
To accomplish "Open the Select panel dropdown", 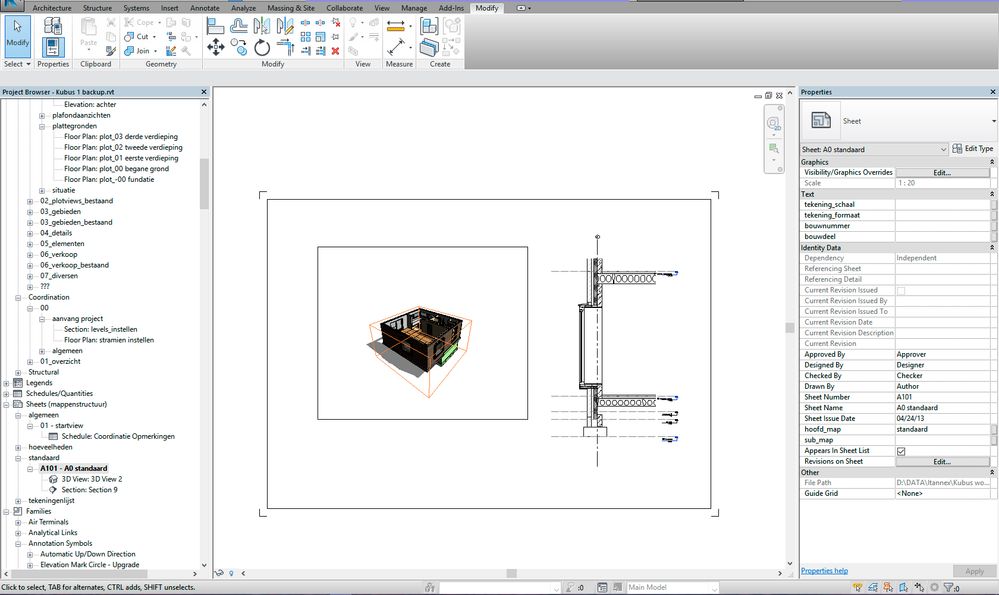I will (x=16, y=64).
